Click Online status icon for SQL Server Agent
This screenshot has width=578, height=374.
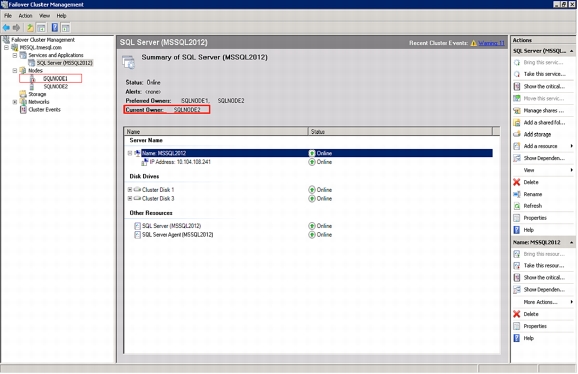click(312, 234)
